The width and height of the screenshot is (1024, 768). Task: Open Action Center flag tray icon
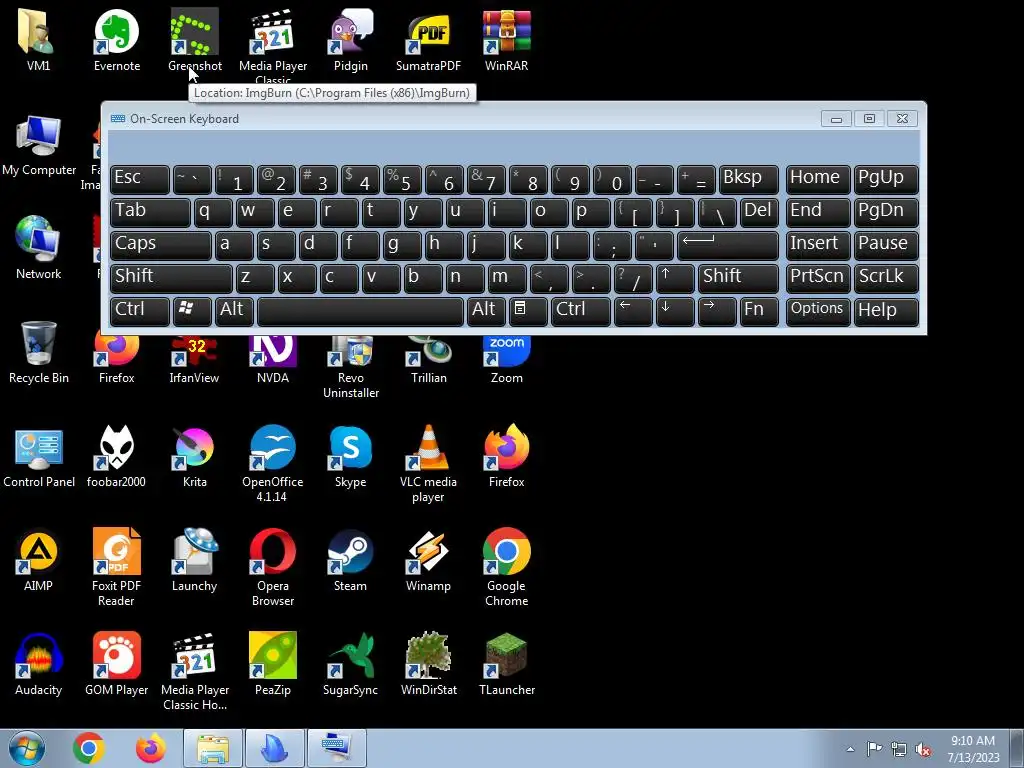(874, 749)
